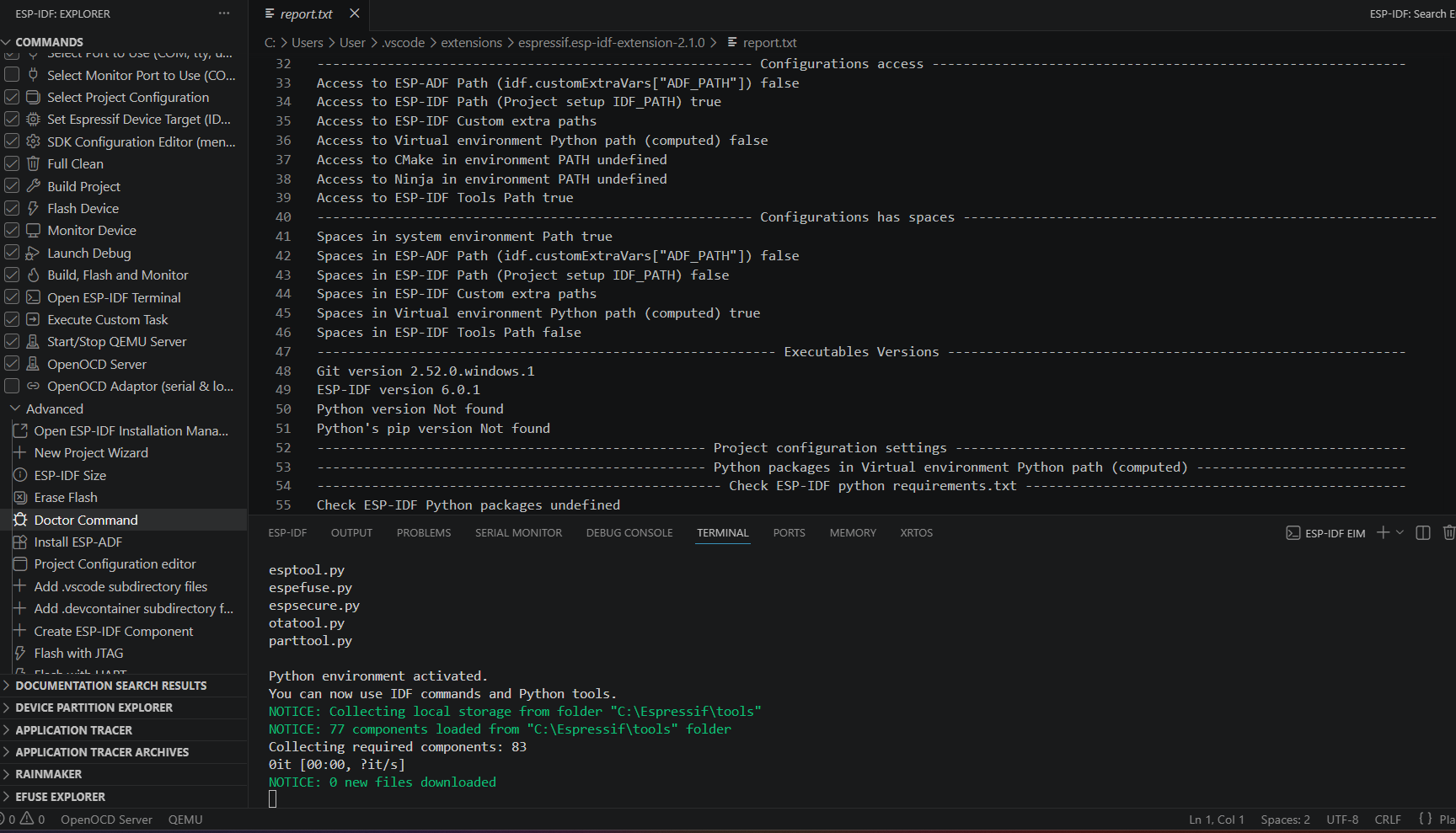Open the Memory panel tab

click(x=853, y=533)
